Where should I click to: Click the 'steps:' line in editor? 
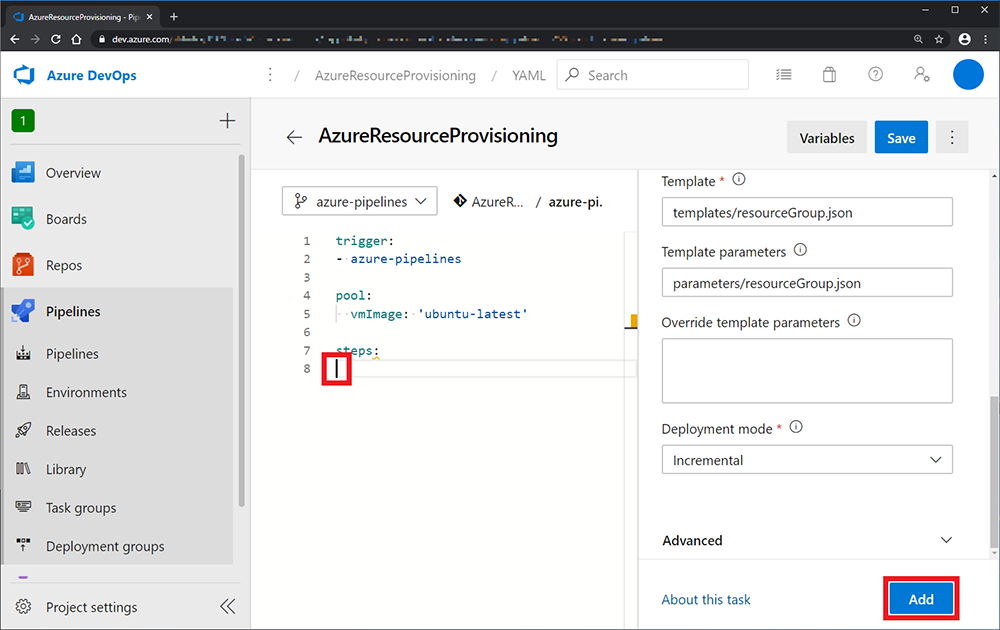click(357, 350)
